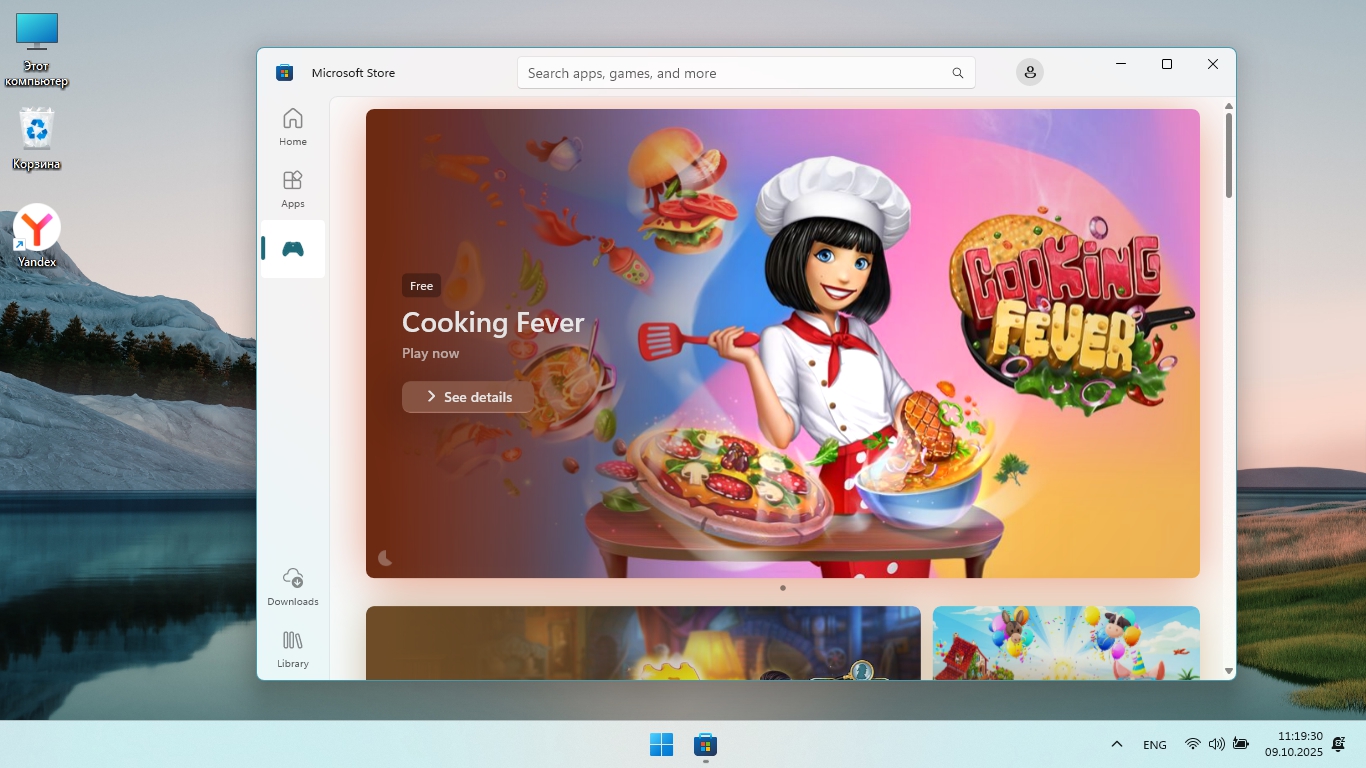Open the Library section

click(292, 648)
